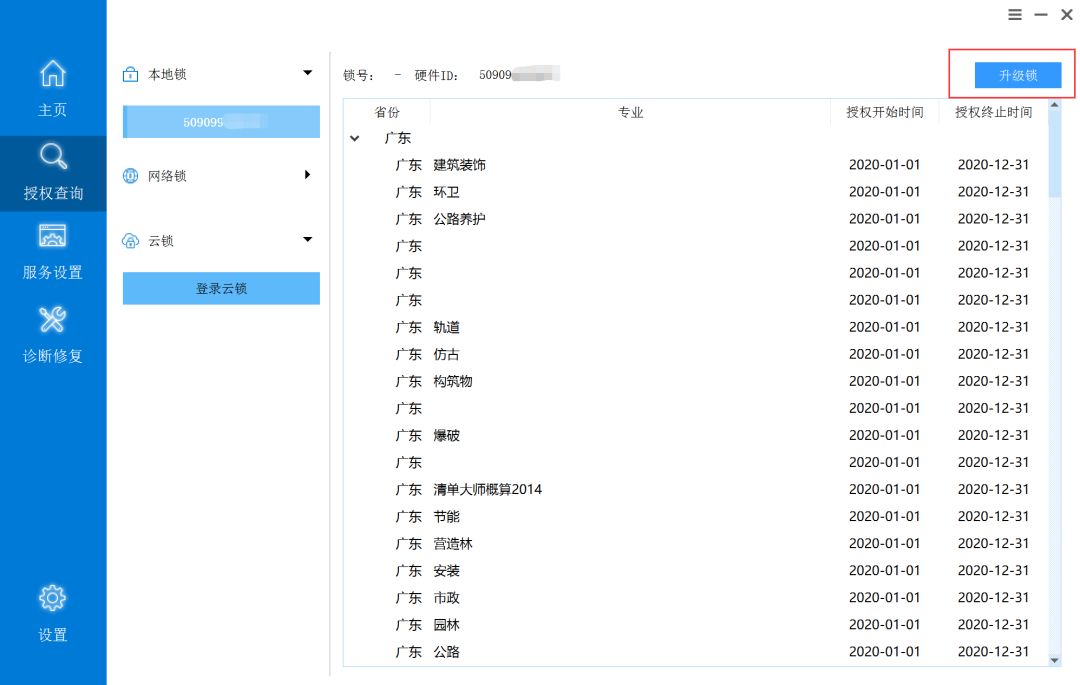Screen dimensions: 1080x685
Task: Click the 云锁 cloud lock icon
Action: (131, 240)
